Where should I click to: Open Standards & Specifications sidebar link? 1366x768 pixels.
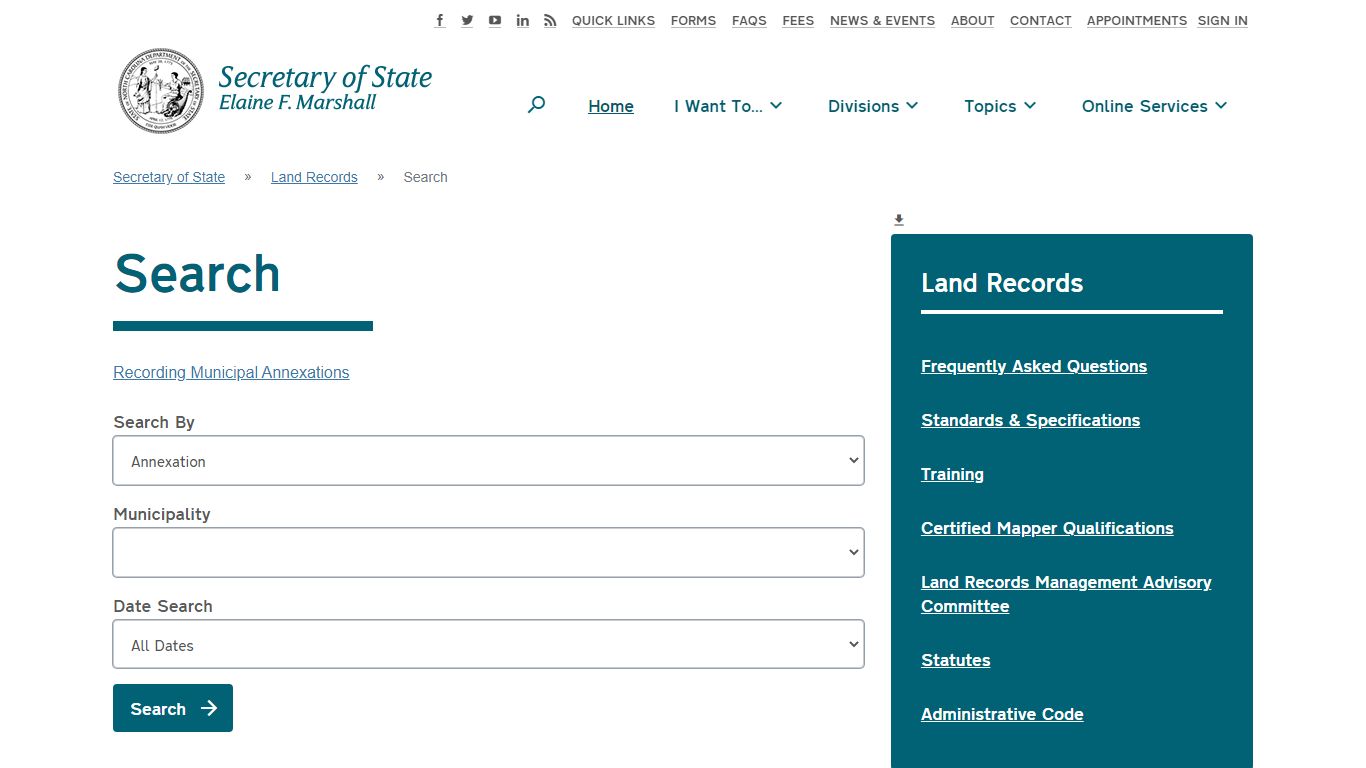pyautogui.click(x=1030, y=420)
